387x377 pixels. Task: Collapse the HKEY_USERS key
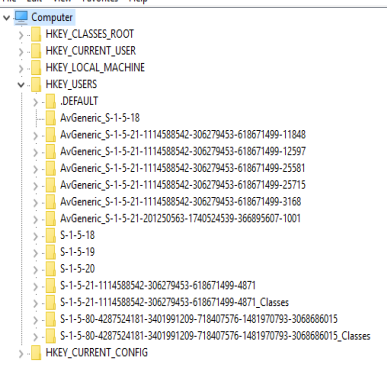pos(21,85)
